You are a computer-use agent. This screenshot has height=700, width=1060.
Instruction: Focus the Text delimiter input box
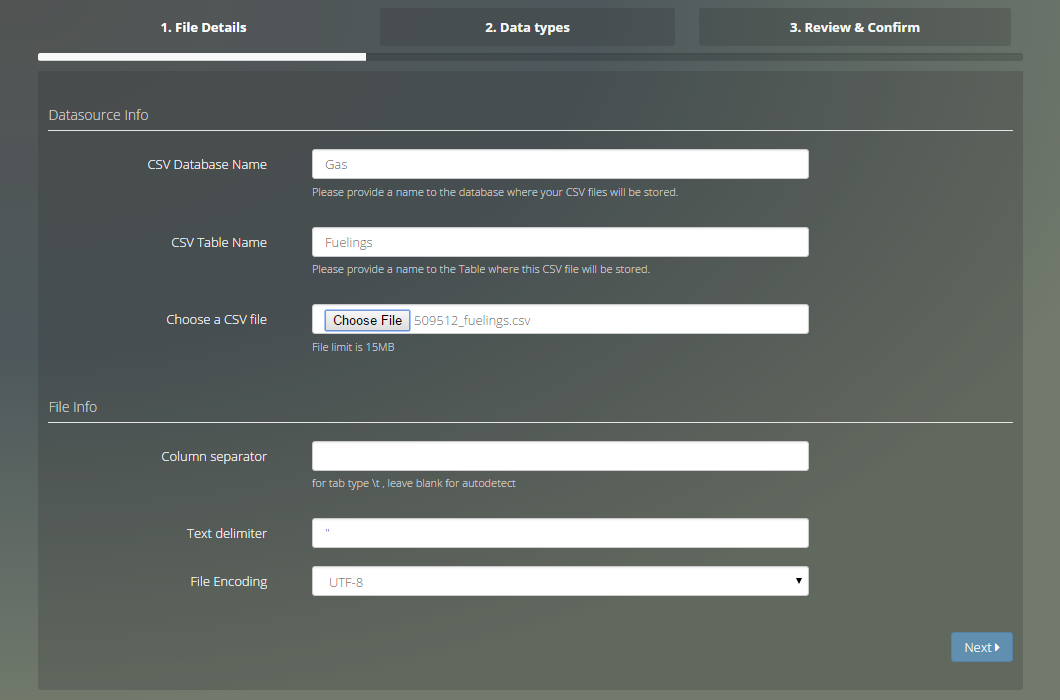(559, 533)
